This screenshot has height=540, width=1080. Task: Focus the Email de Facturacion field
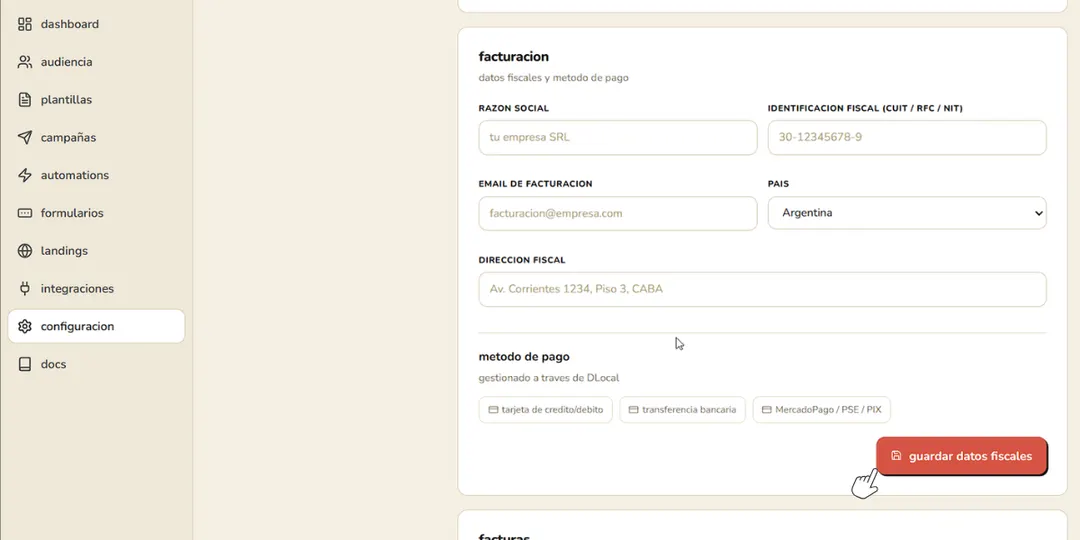(618, 214)
